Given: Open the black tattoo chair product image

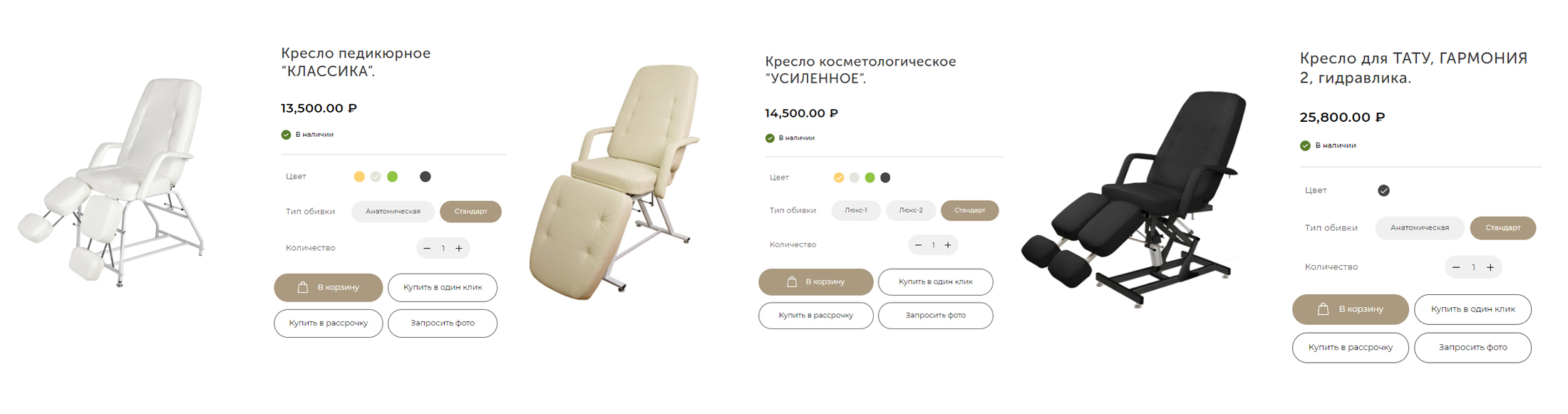Looking at the screenshot, I should point(1135,200).
